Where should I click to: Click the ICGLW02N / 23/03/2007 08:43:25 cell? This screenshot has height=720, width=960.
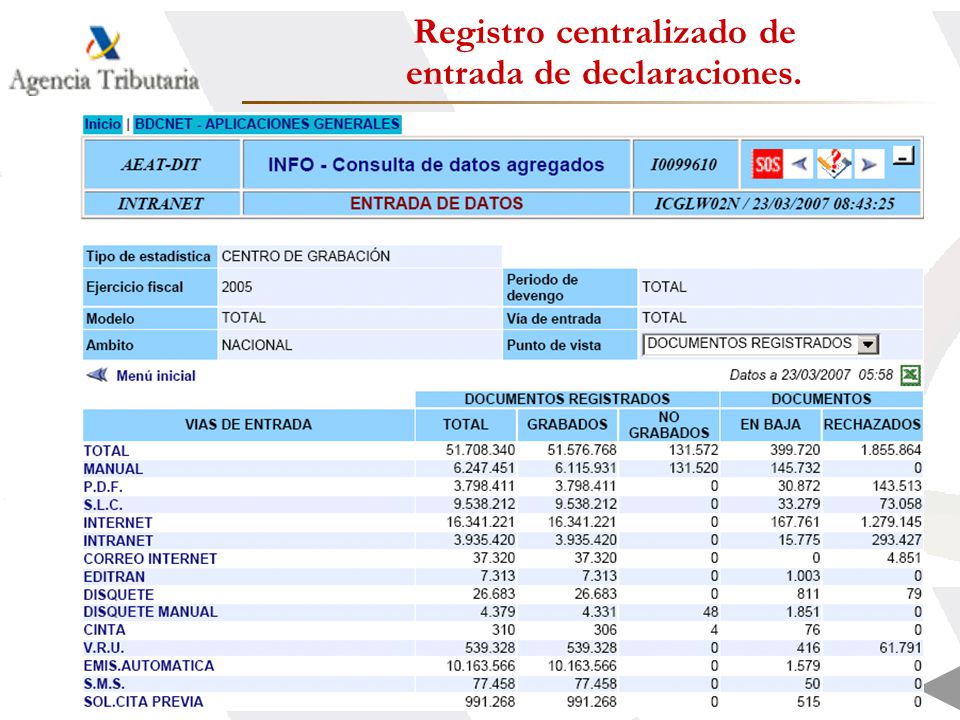pos(774,204)
